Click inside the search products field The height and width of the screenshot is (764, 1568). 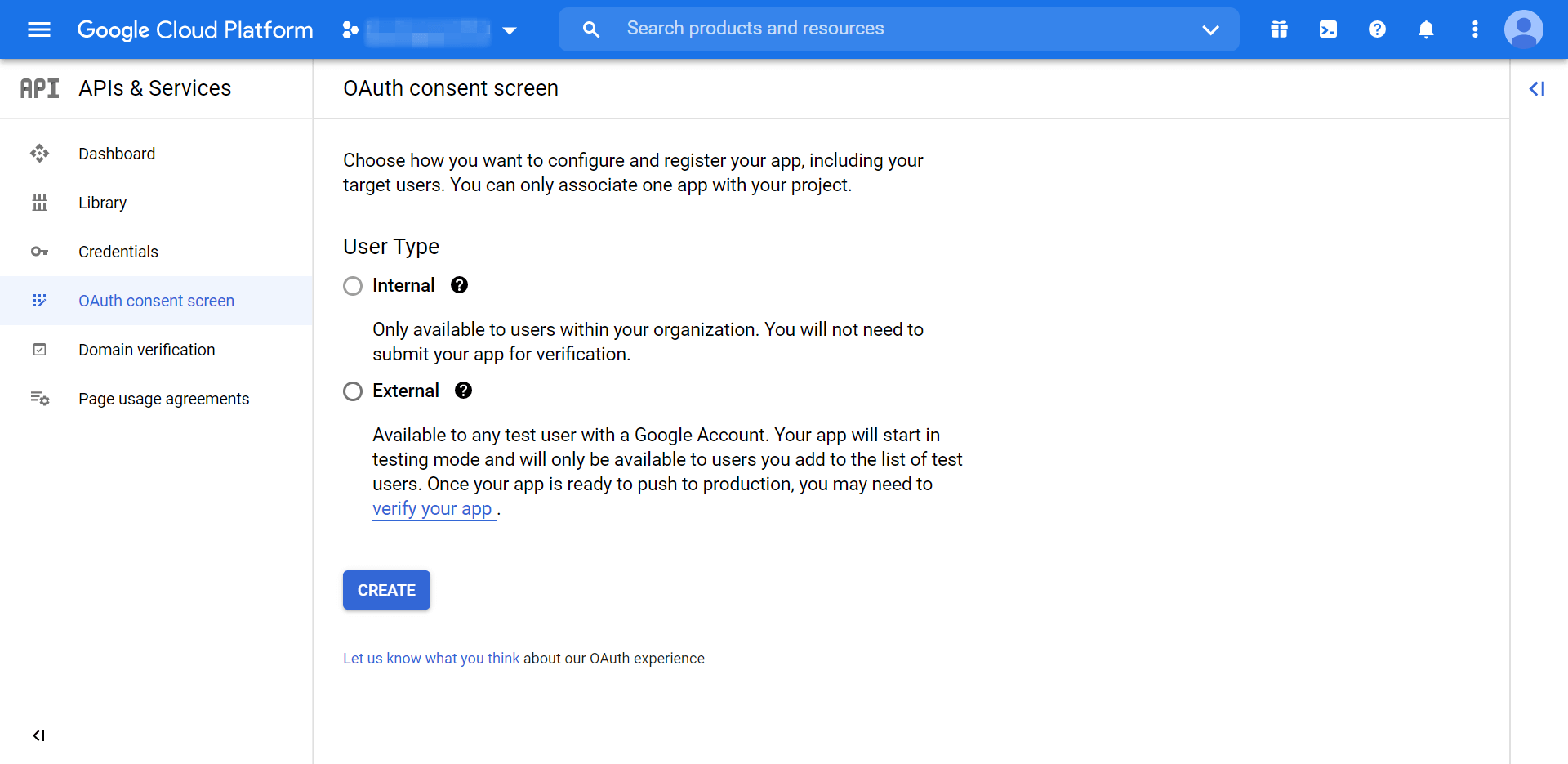[817, 29]
